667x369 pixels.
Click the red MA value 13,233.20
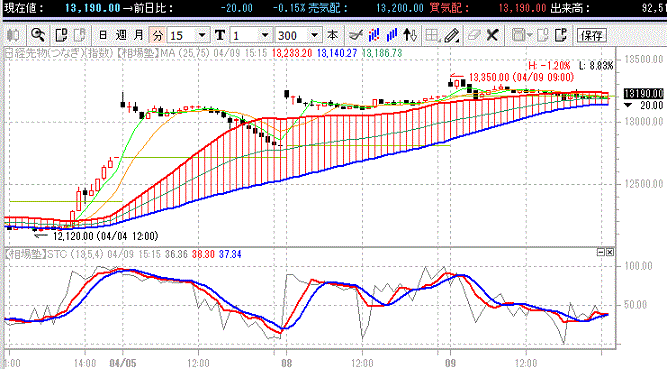(292, 53)
